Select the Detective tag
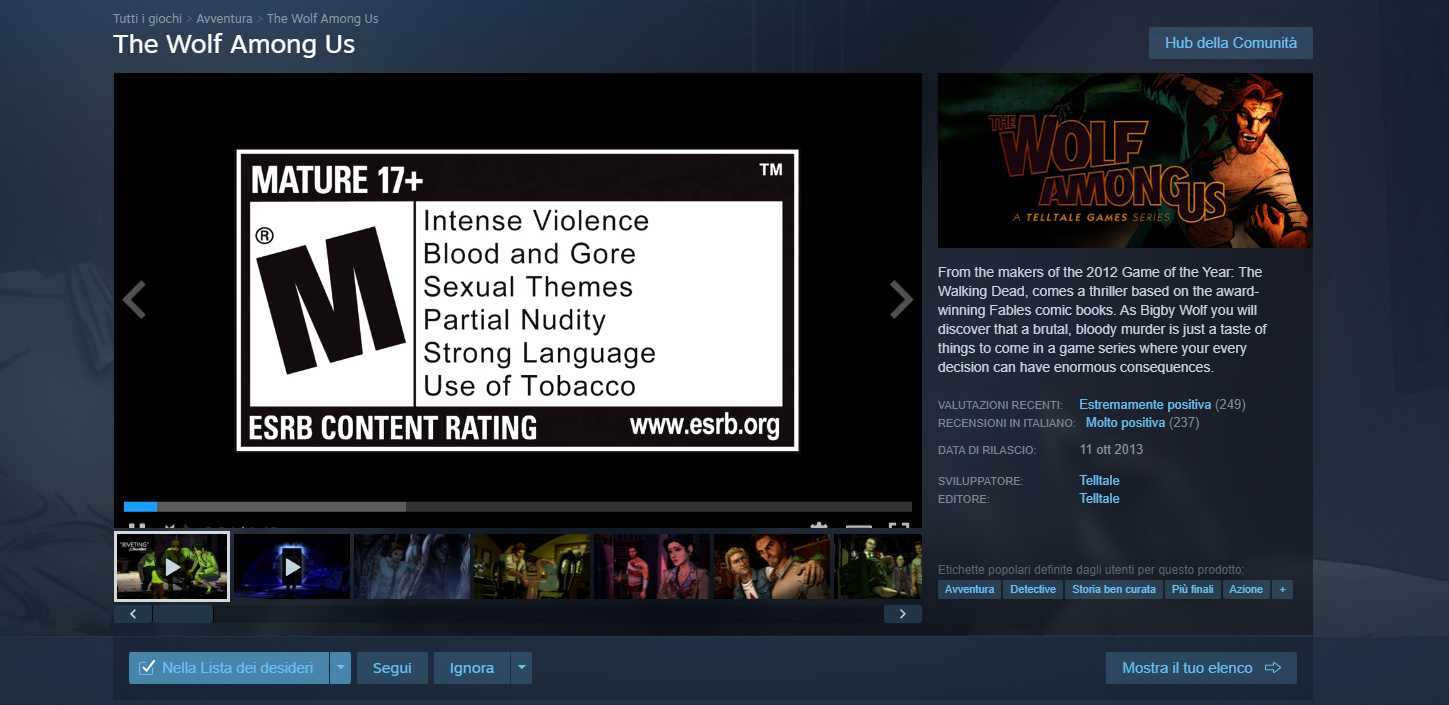The image size is (1449, 705). point(1033,590)
